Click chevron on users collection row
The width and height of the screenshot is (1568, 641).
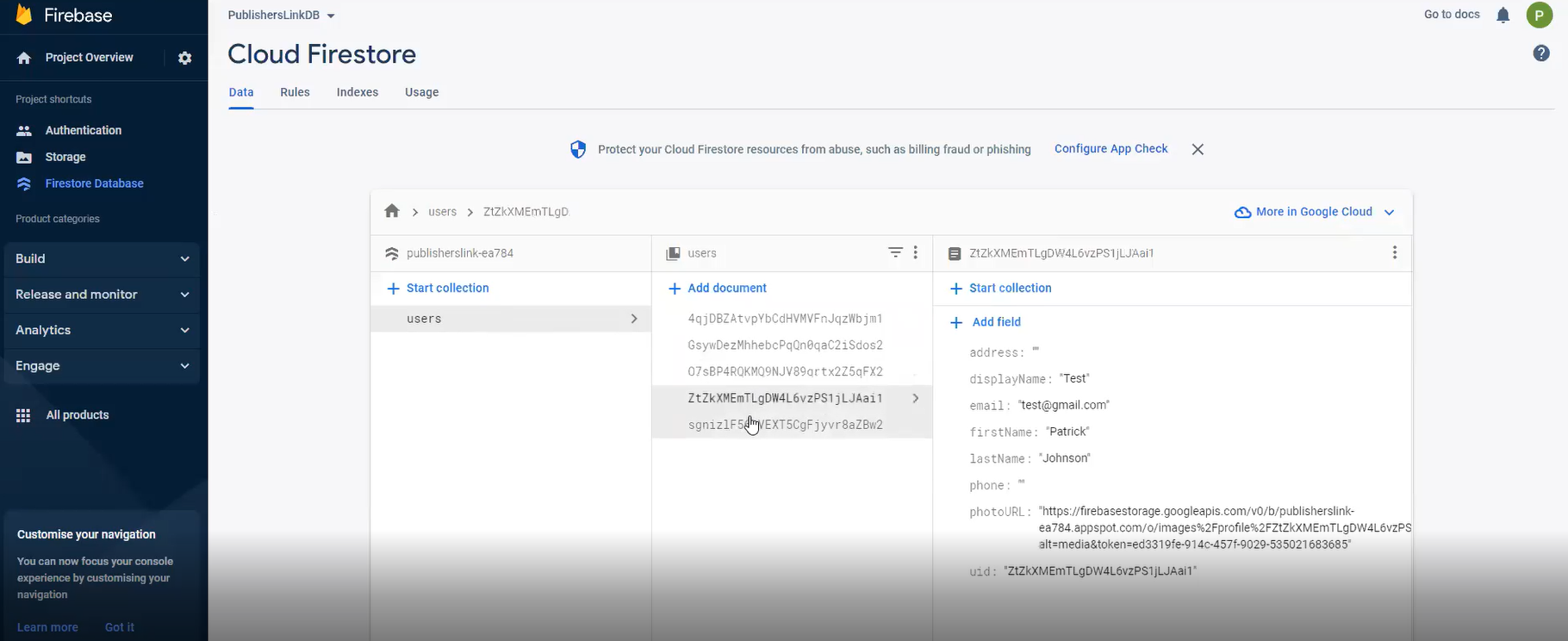[x=634, y=319]
